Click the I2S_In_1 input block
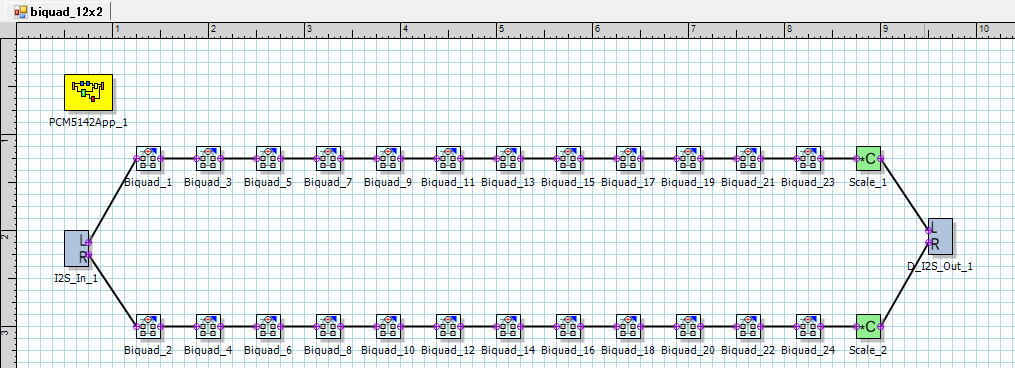 coord(76,248)
